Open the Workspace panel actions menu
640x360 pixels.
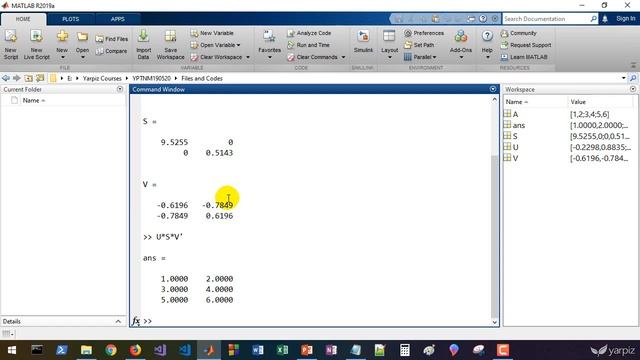(x=633, y=89)
